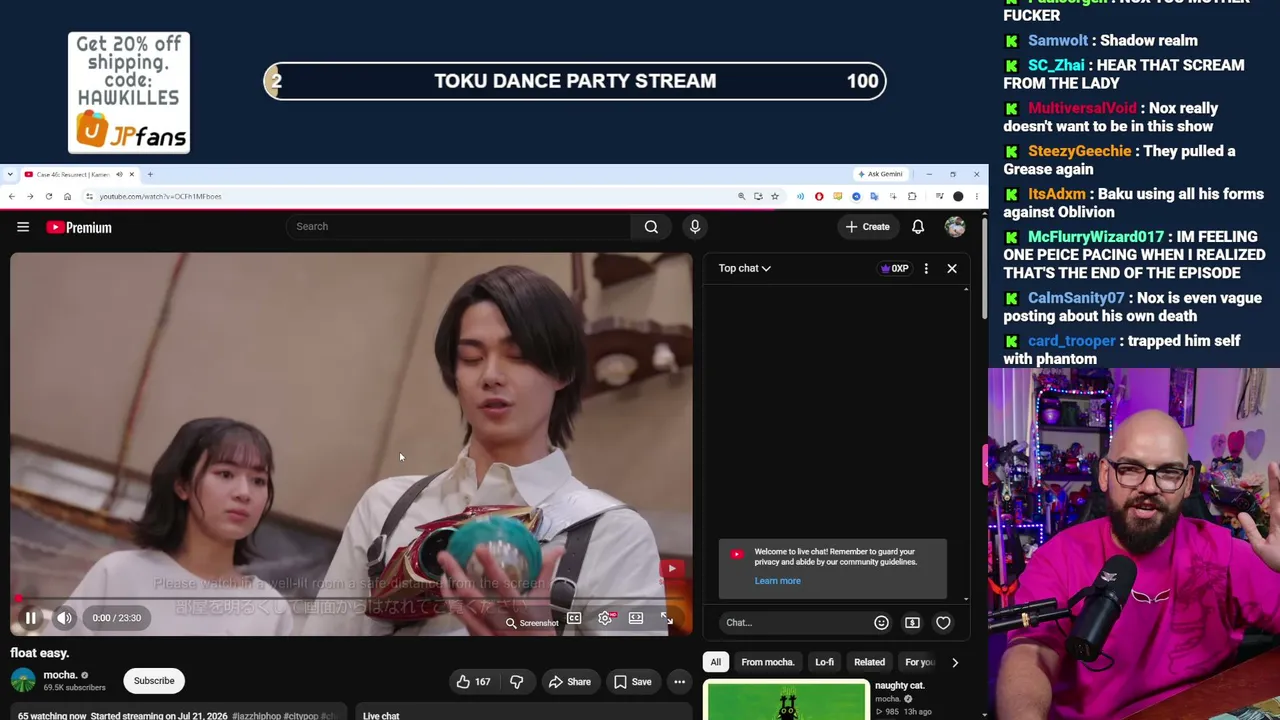
Task: Open live chat options kebab menu
Action: pos(926,268)
